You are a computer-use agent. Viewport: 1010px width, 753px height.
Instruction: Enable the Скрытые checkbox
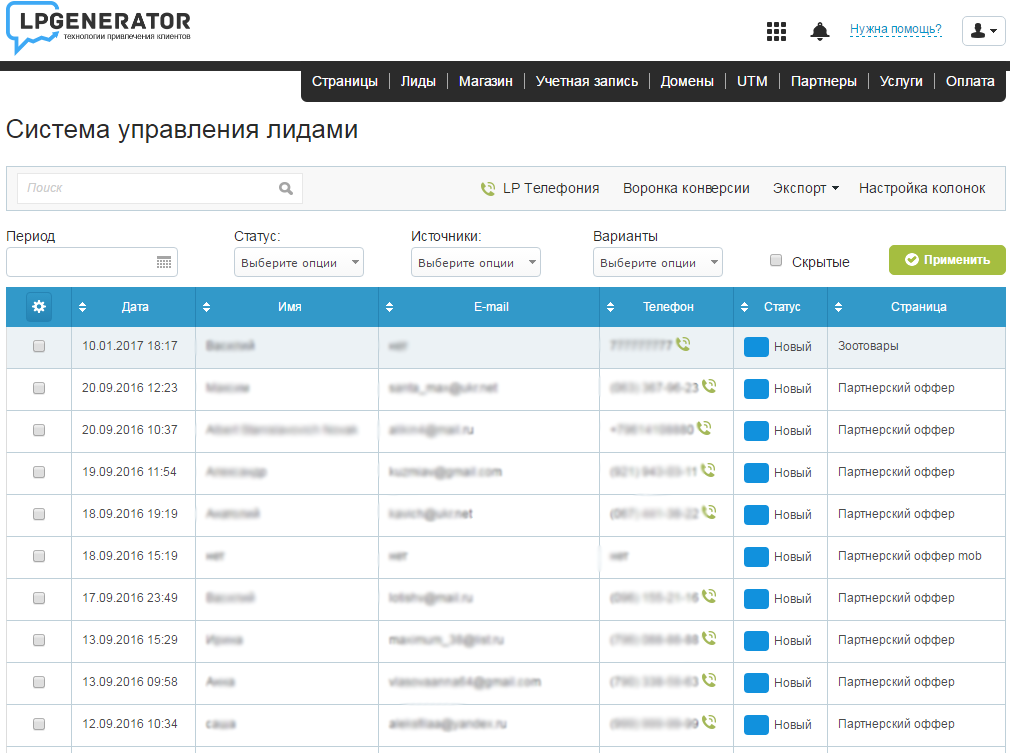(x=776, y=261)
